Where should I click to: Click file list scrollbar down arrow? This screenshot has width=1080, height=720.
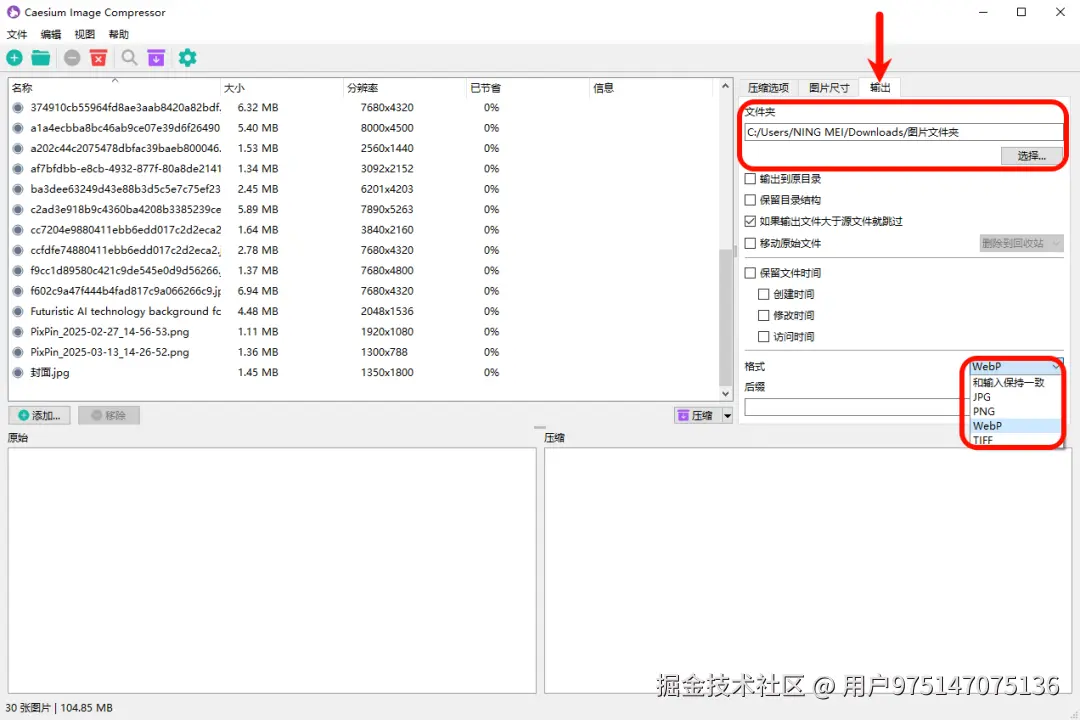pos(725,394)
